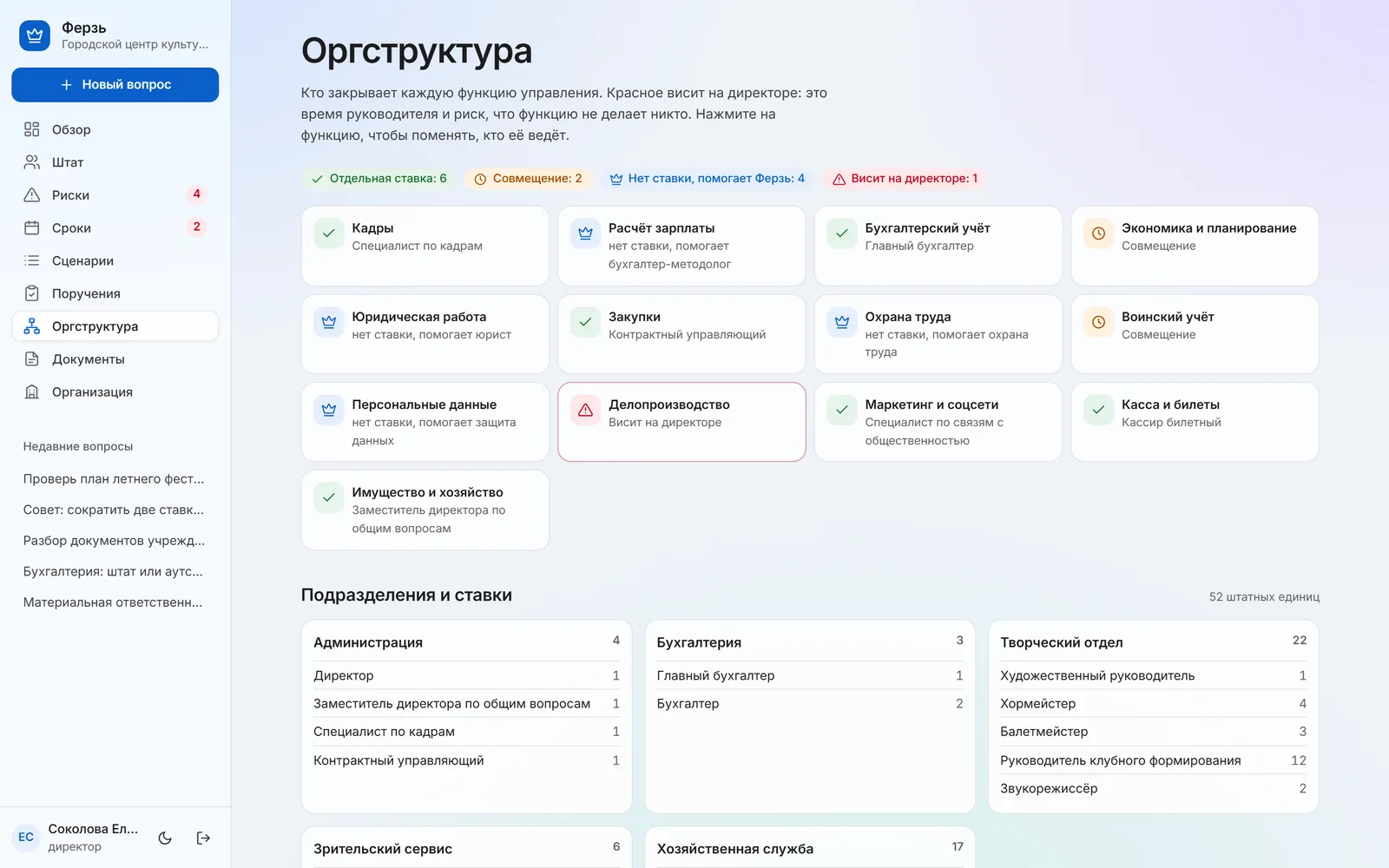Click the Риски badge showing 4
The height and width of the screenshot is (868, 1389).
pyautogui.click(x=196, y=194)
